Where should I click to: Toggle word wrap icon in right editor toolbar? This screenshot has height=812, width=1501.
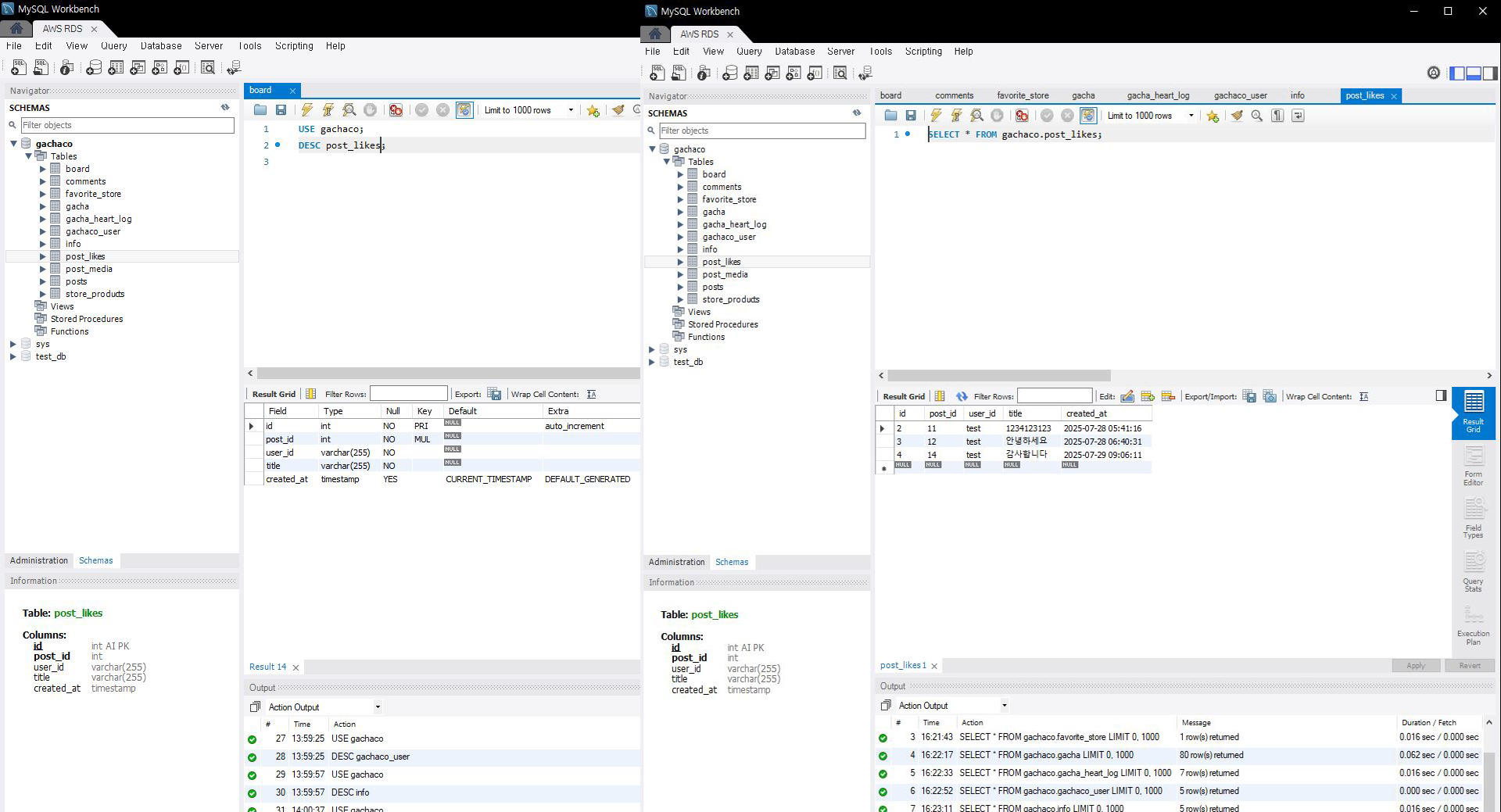pos(1298,116)
